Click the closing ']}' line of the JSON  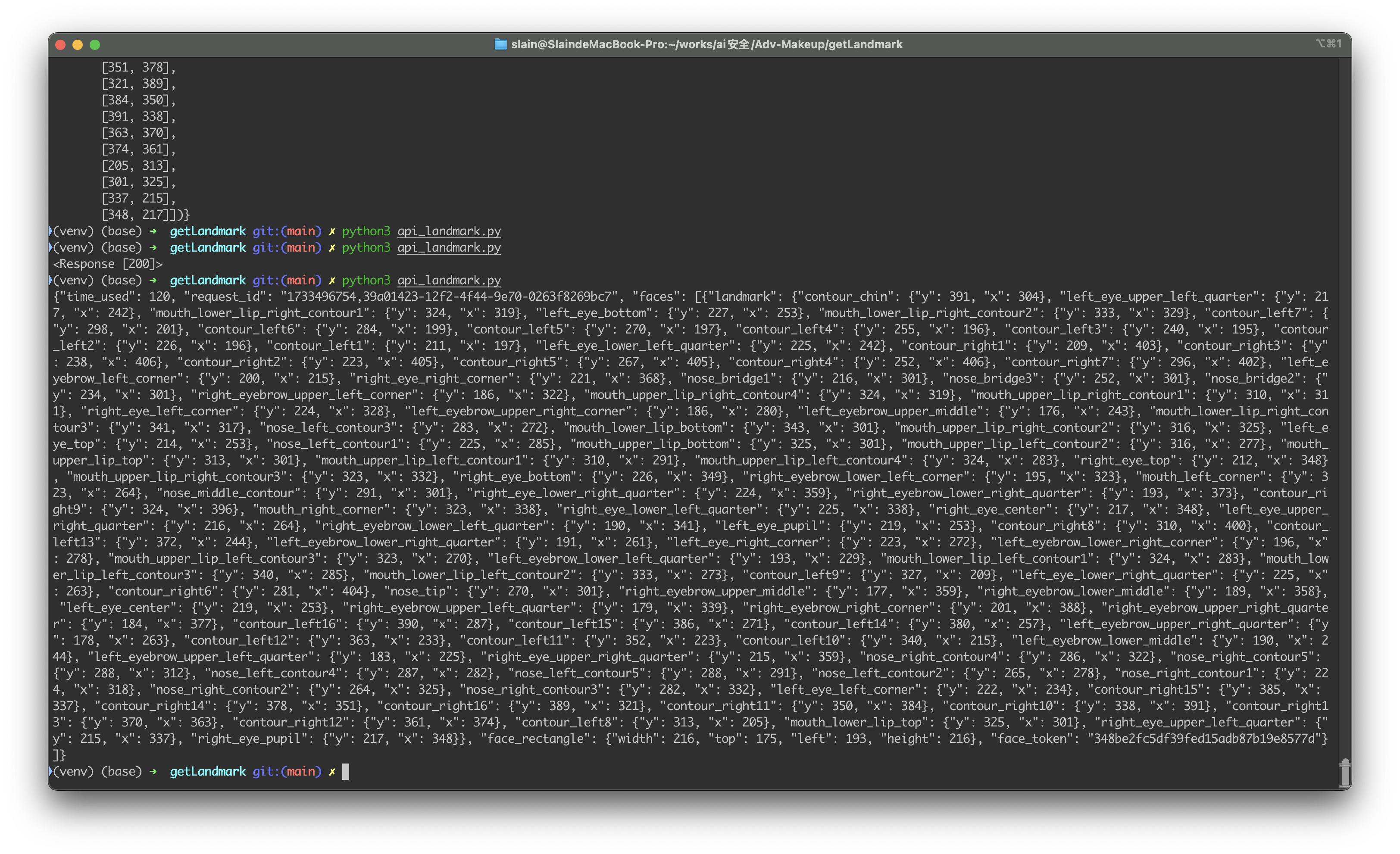[59, 755]
